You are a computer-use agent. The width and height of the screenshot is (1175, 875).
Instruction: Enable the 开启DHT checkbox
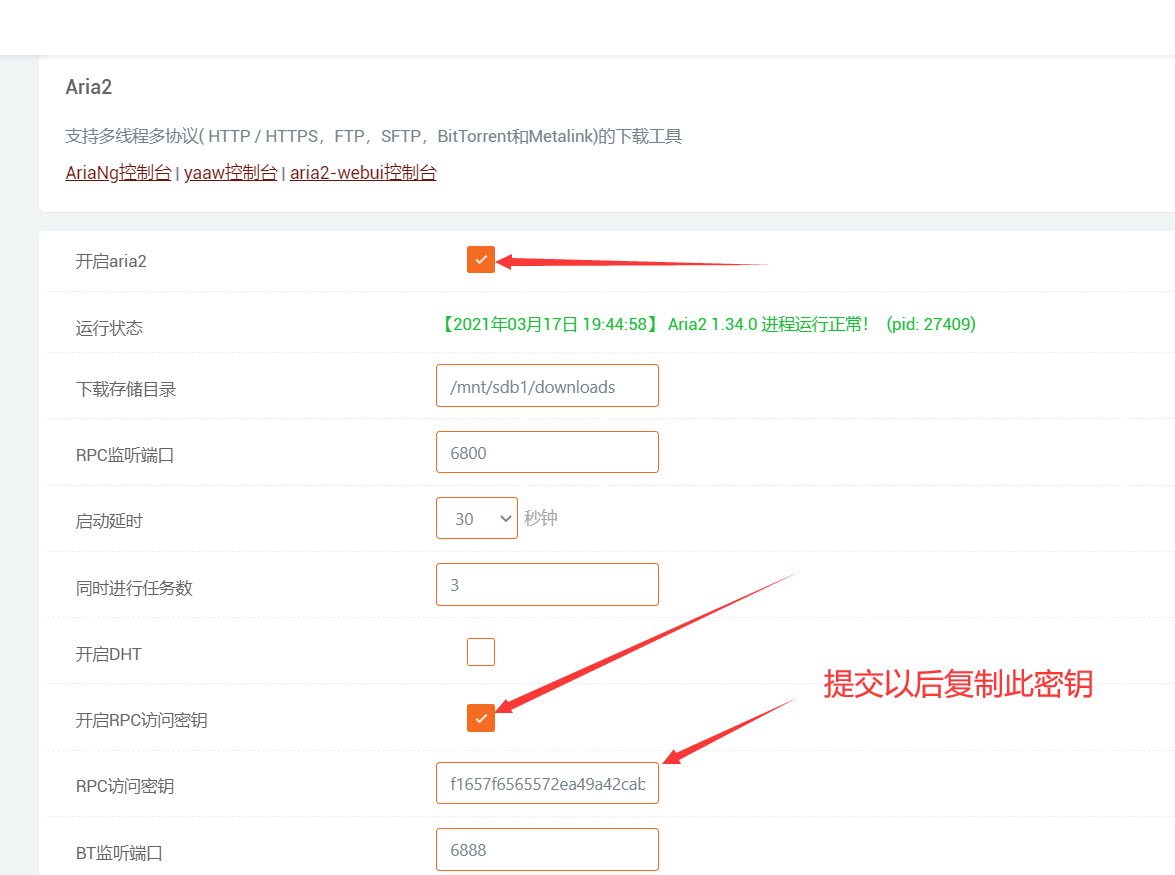point(480,652)
